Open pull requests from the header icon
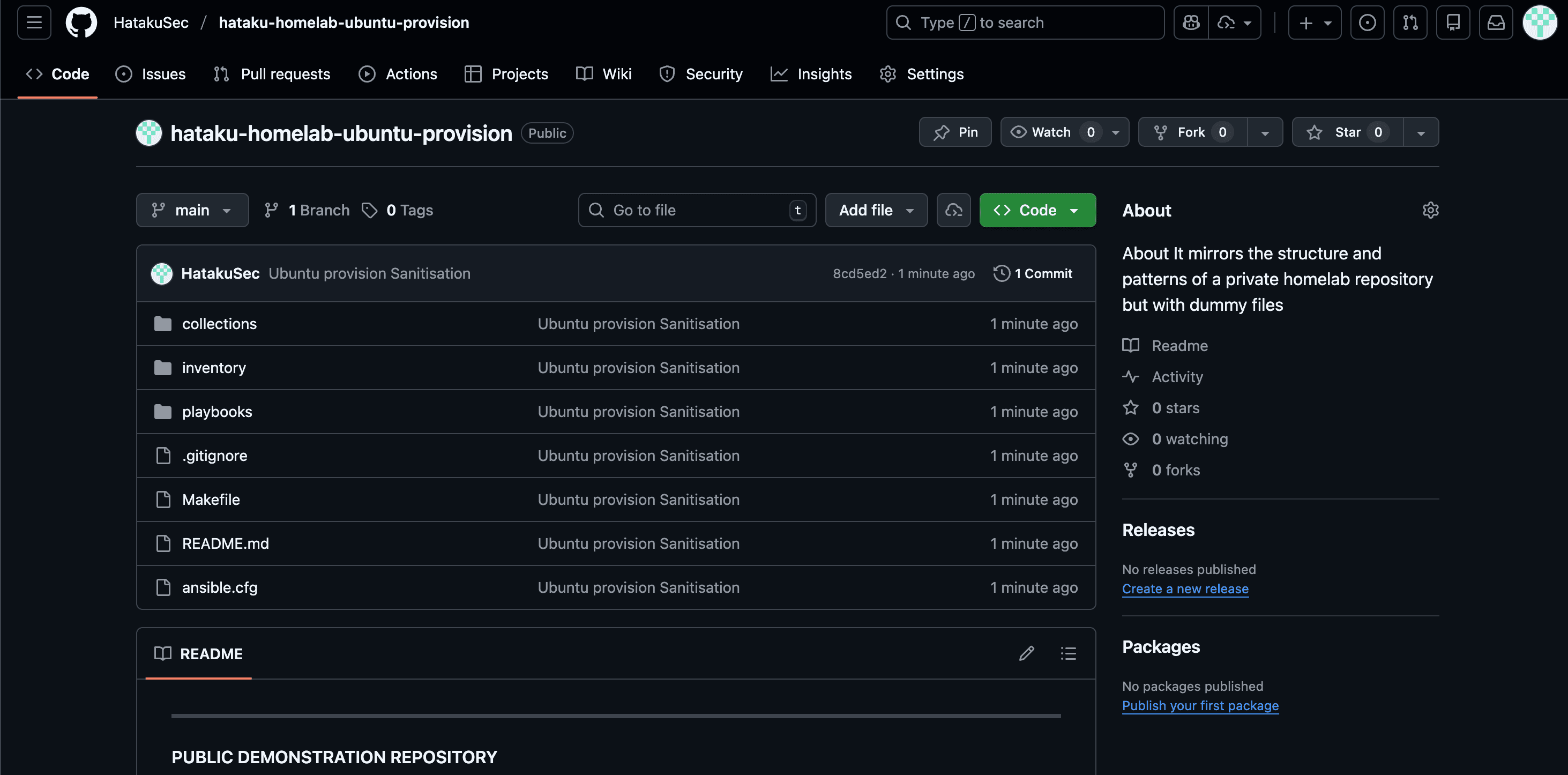This screenshot has height=775, width=1568. click(x=1410, y=23)
